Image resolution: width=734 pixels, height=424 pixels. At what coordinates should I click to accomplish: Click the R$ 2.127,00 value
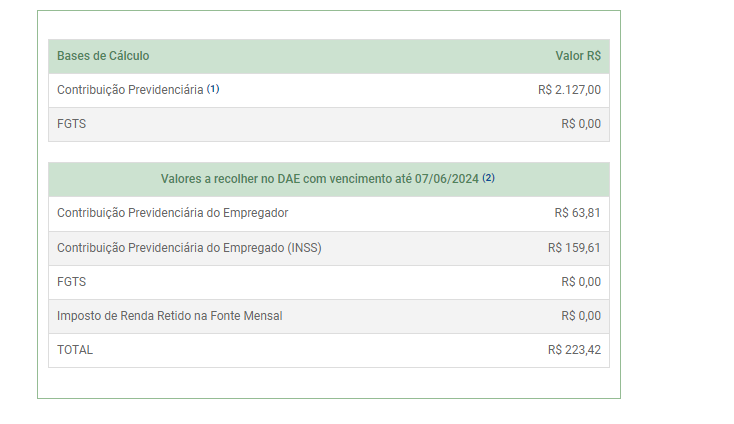click(x=569, y=90)
